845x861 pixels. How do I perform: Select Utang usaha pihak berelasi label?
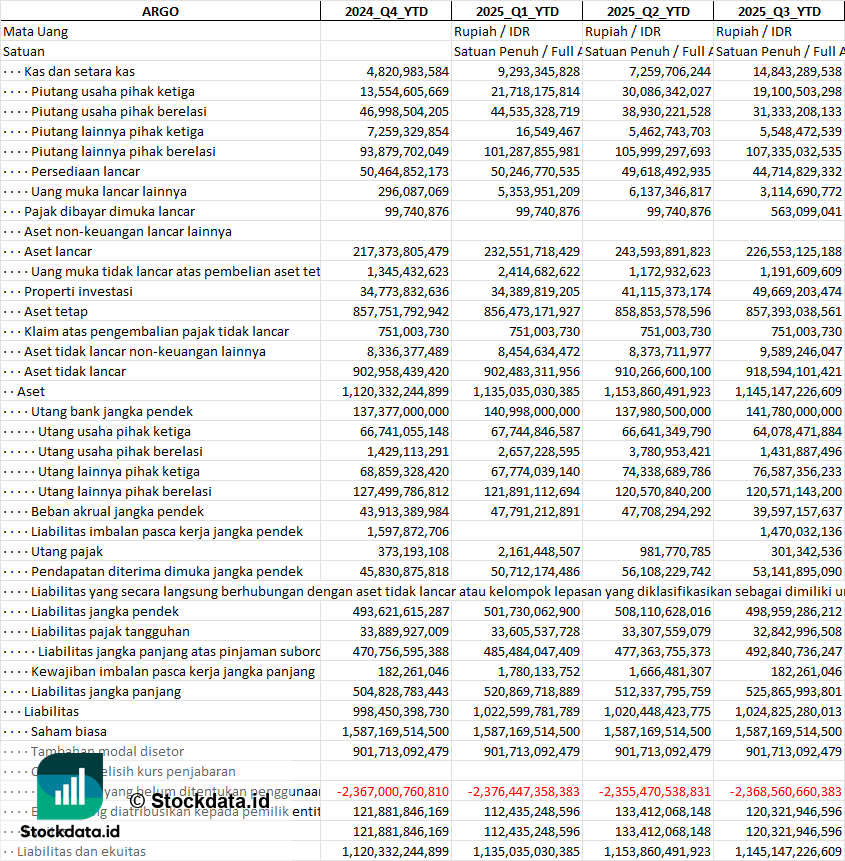point(120,451)
